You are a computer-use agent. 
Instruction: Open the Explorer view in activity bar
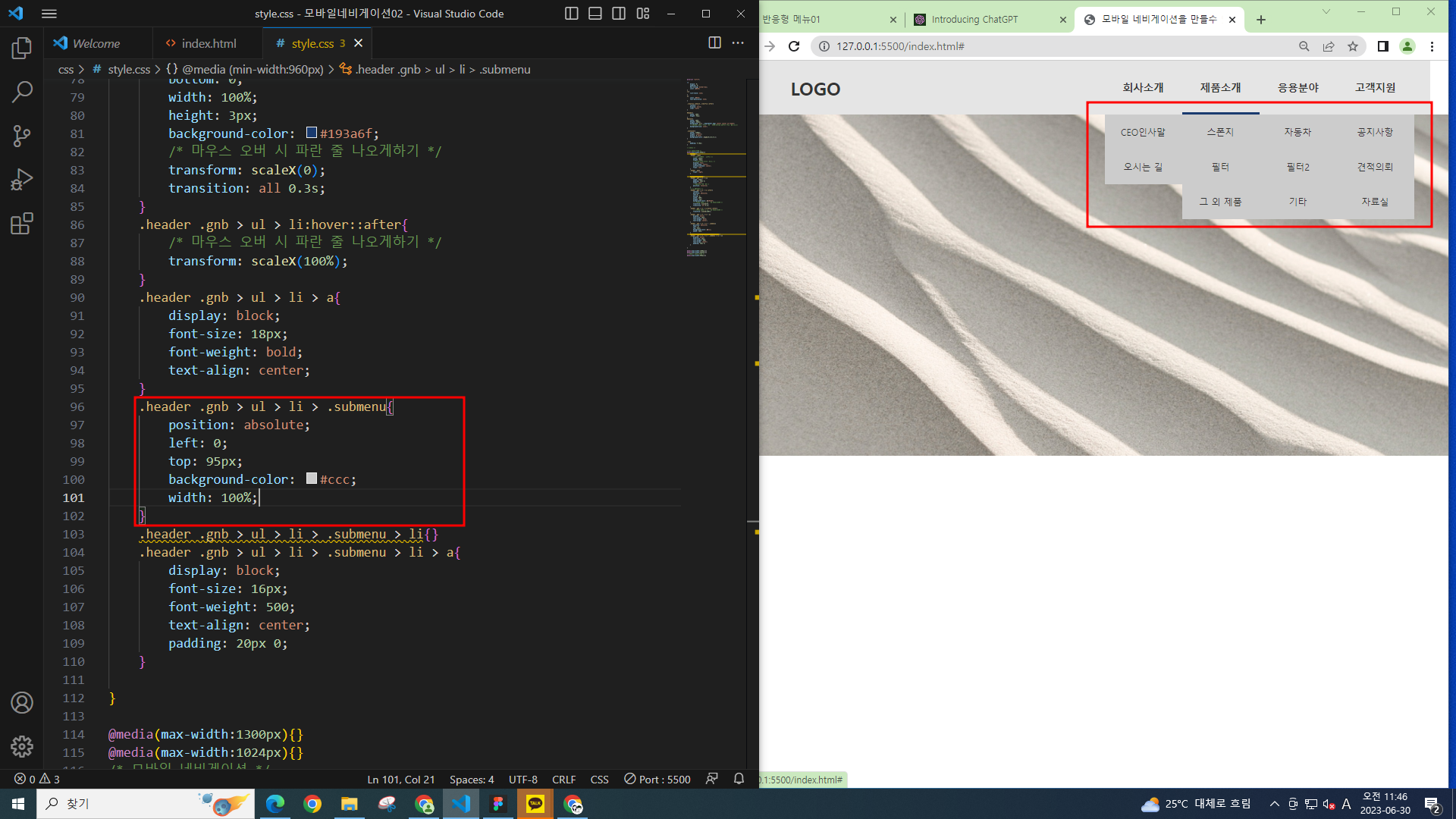(x=22, y=49)
